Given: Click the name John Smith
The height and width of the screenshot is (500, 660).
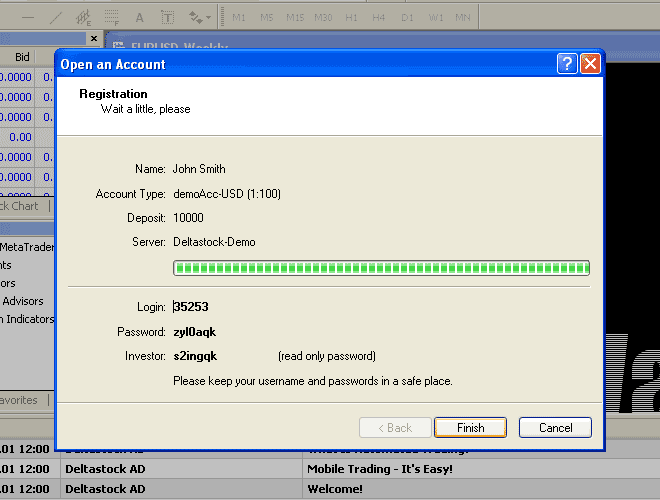Looking at the screenshot, I should pos(199,169).
